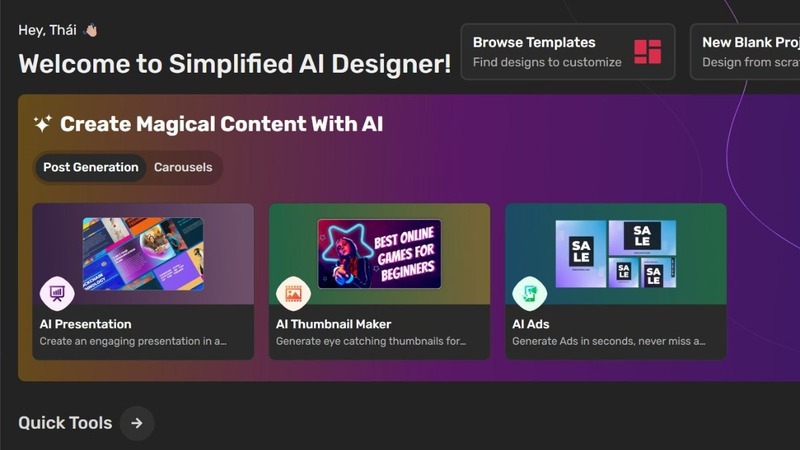Click the waving hand emoji after Thái
The image size is (800, 450).
[91, 31]
